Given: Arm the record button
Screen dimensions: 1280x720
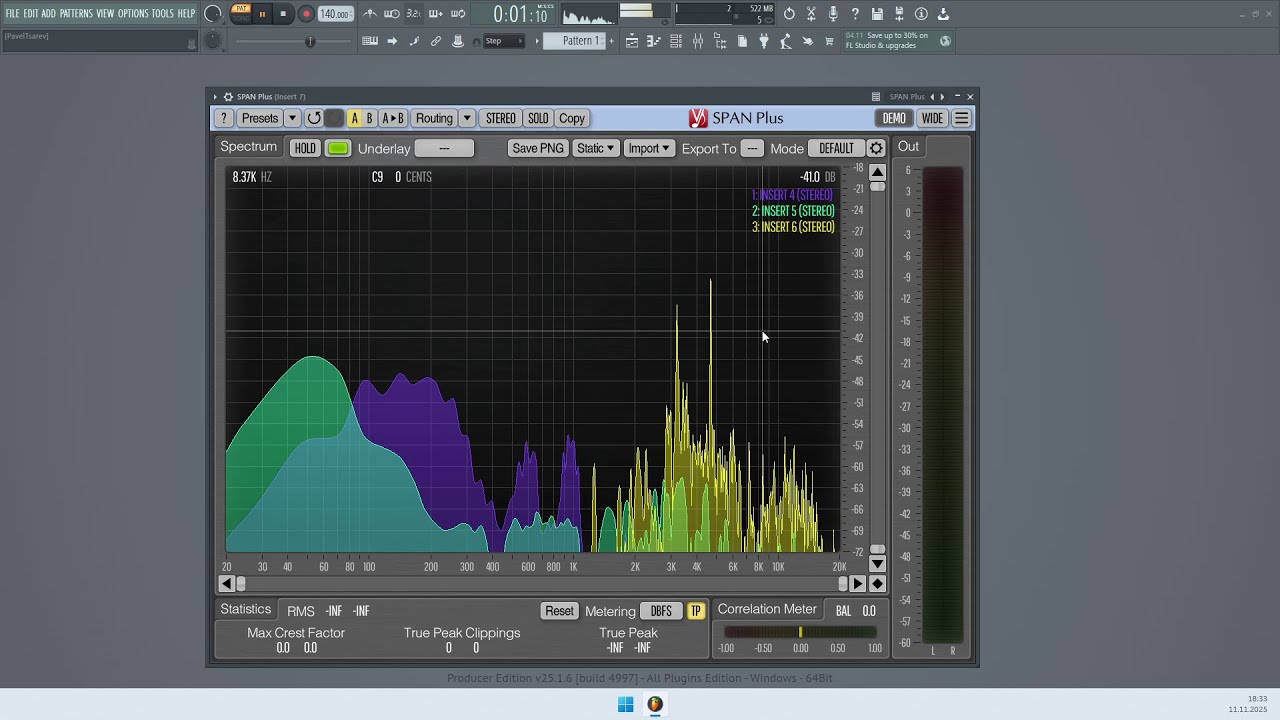Looking at the screenshot, I should [x=306, y=14].
